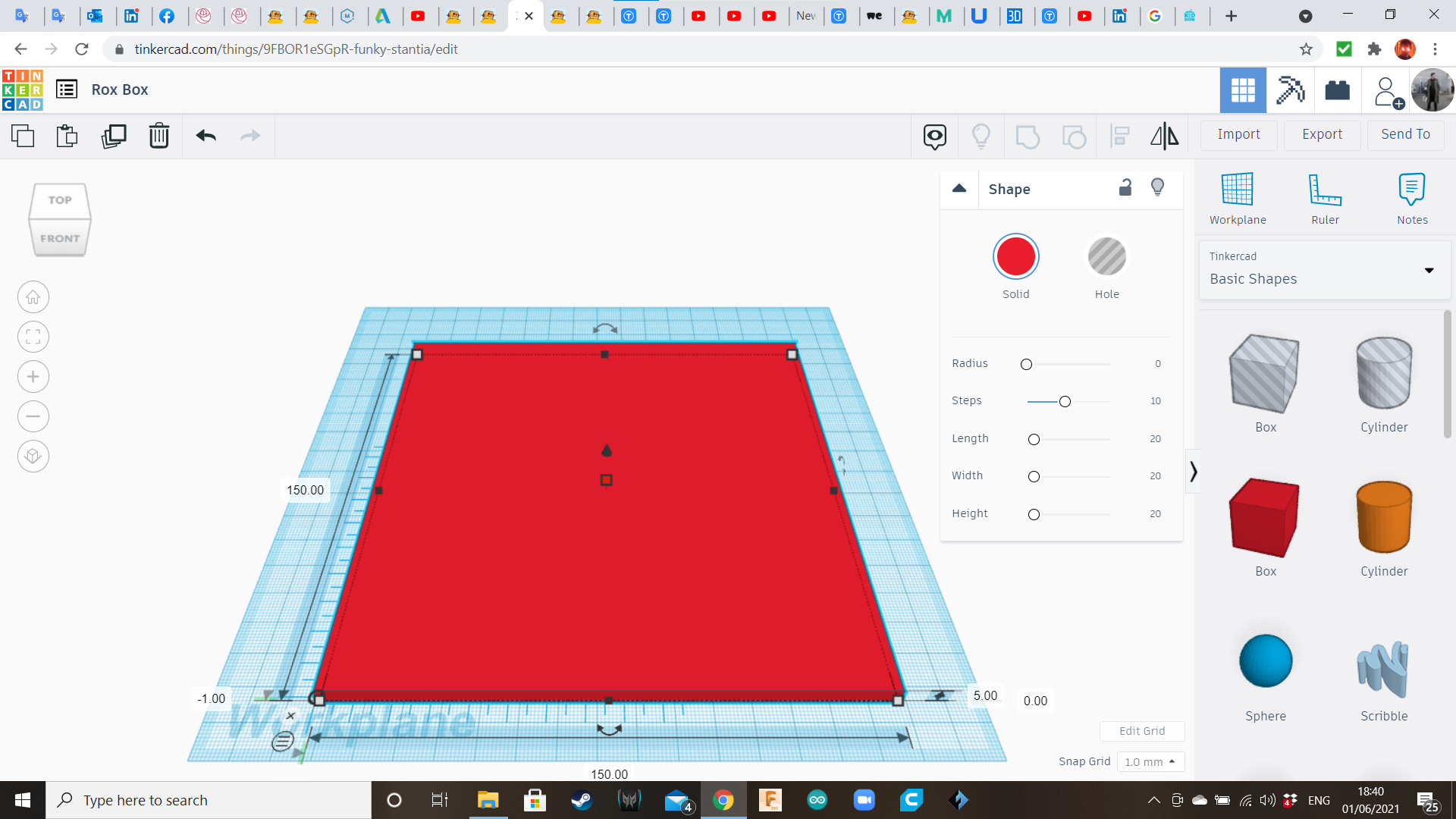
Task: Pick the blue Sphere shape thumbnail
Action: (1265, 661)
